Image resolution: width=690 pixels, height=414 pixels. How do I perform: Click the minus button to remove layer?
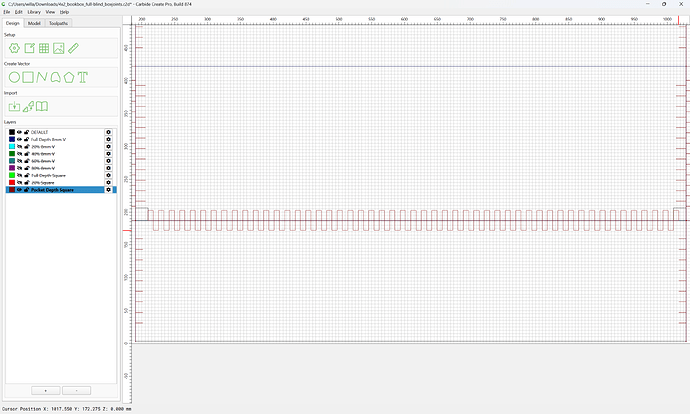tap(77, 391)
